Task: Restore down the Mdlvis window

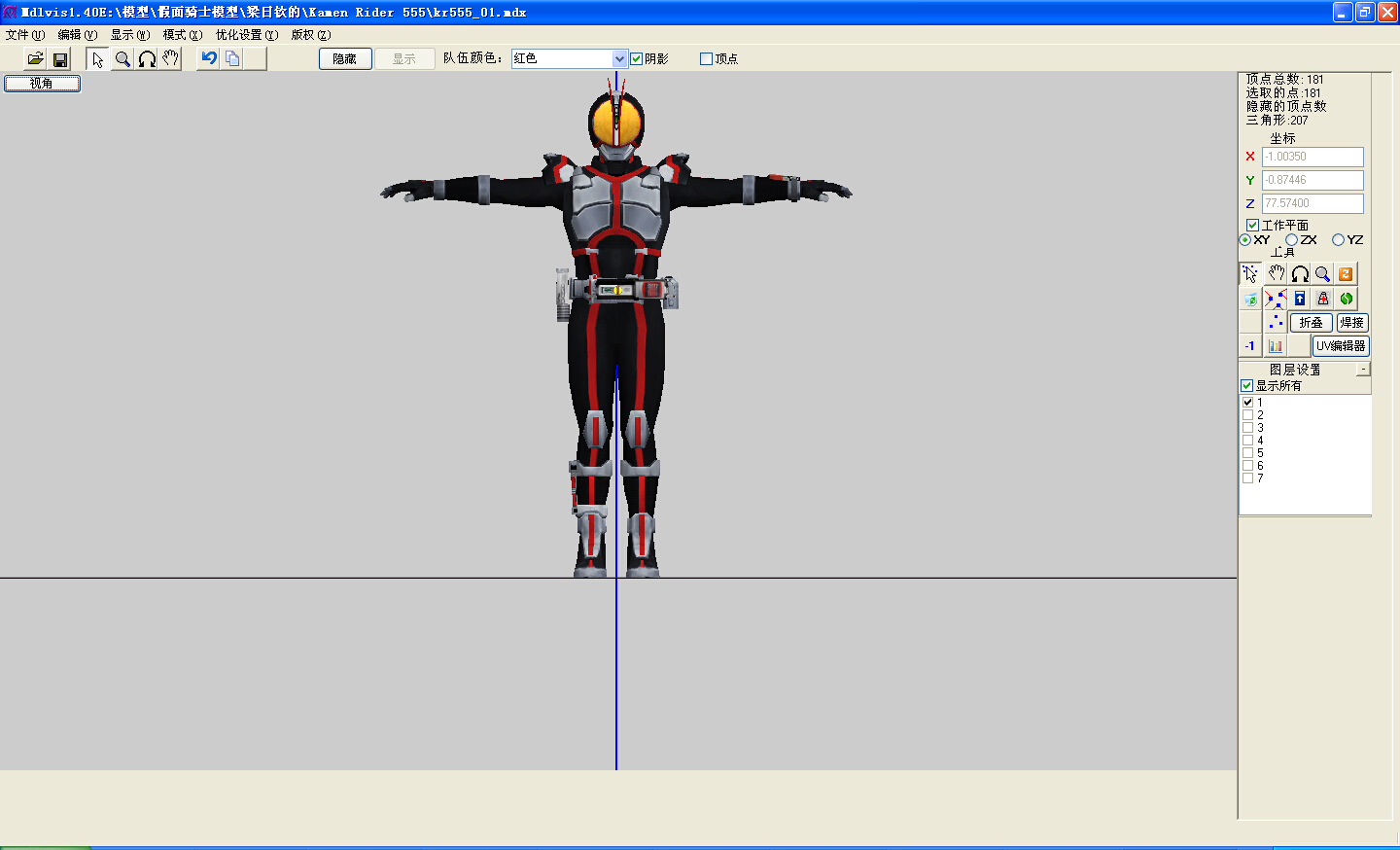Action: click(1365, 12)
